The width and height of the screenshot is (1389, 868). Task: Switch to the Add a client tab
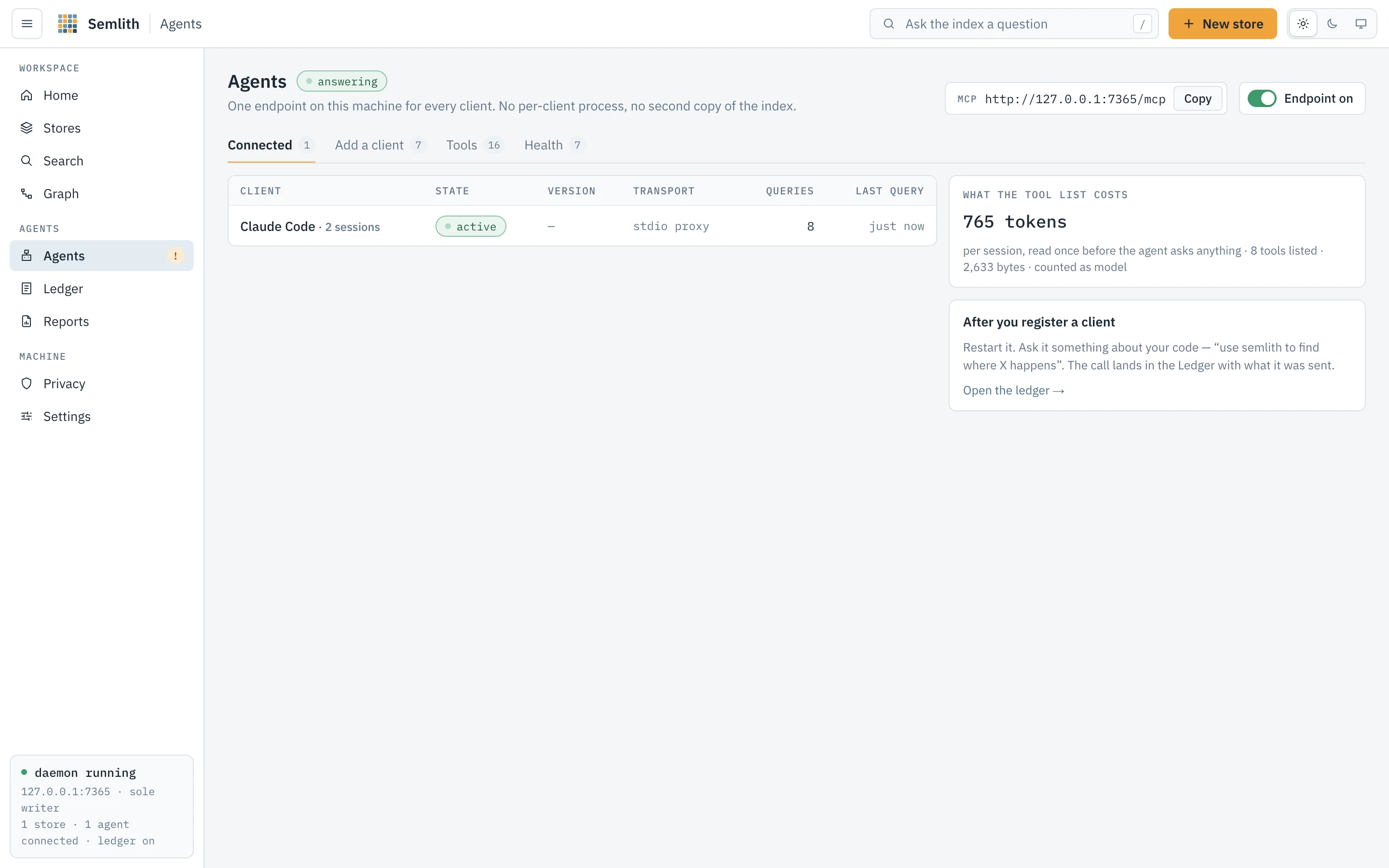click(380, 145)
